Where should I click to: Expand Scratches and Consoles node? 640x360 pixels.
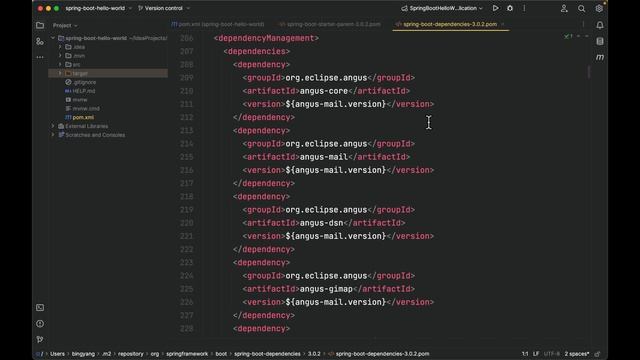[x=53, y=135]
